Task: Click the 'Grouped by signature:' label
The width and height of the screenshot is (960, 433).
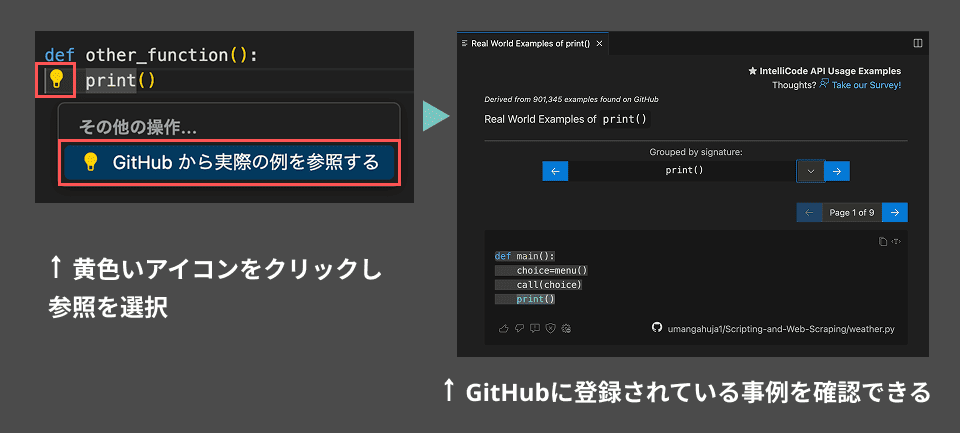Action: coord(696,151)
